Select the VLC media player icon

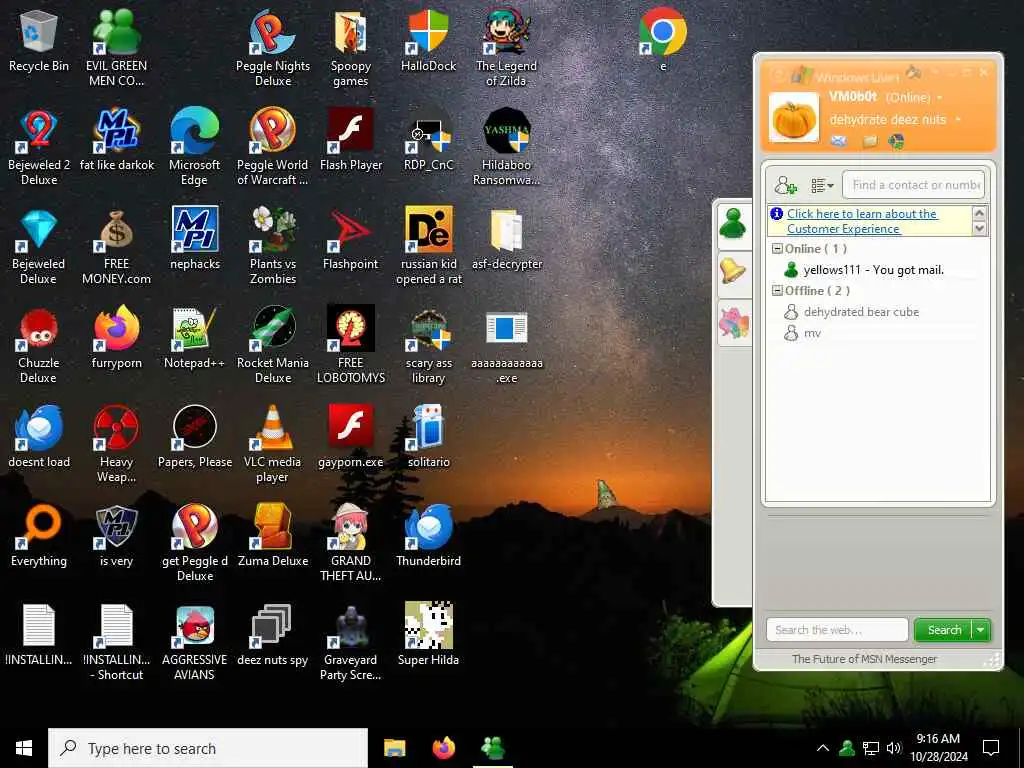click(x=273, y=444)
